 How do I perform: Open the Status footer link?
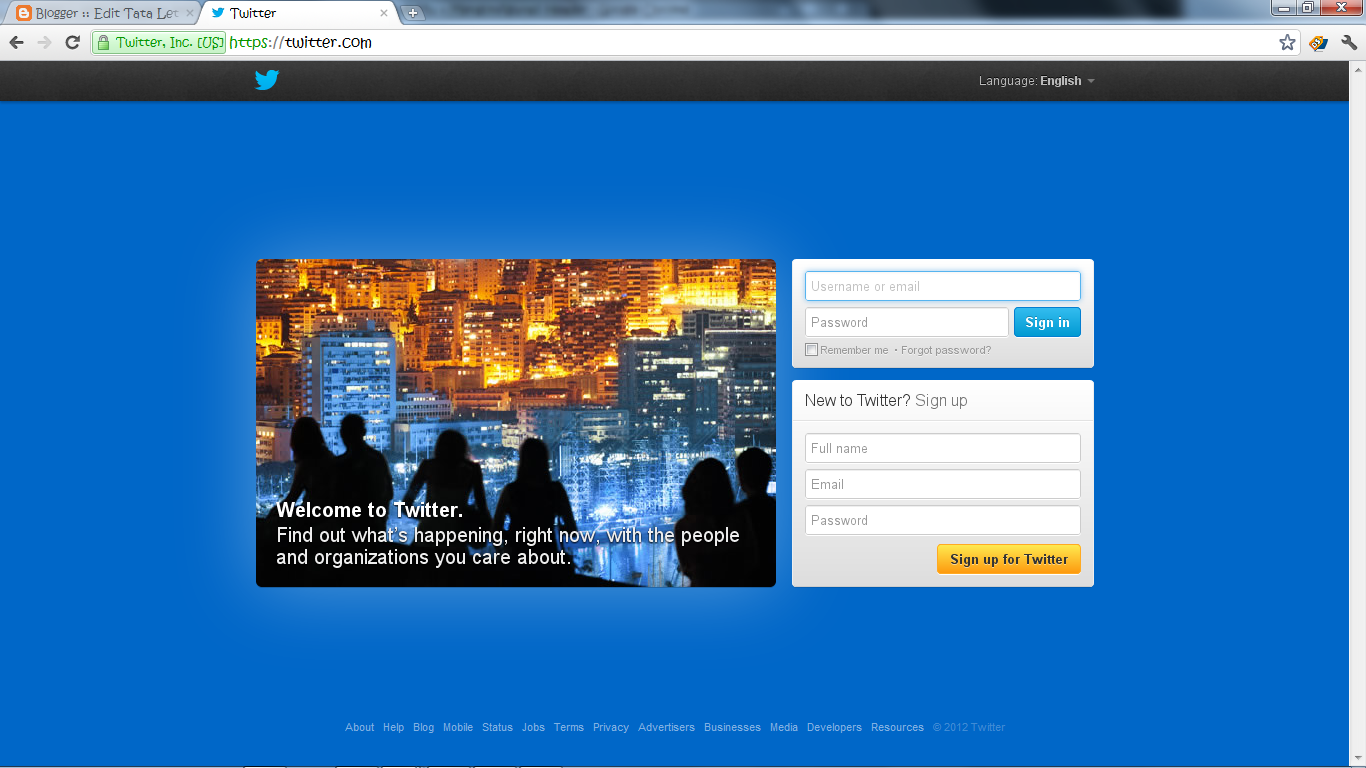pos(497,727)
